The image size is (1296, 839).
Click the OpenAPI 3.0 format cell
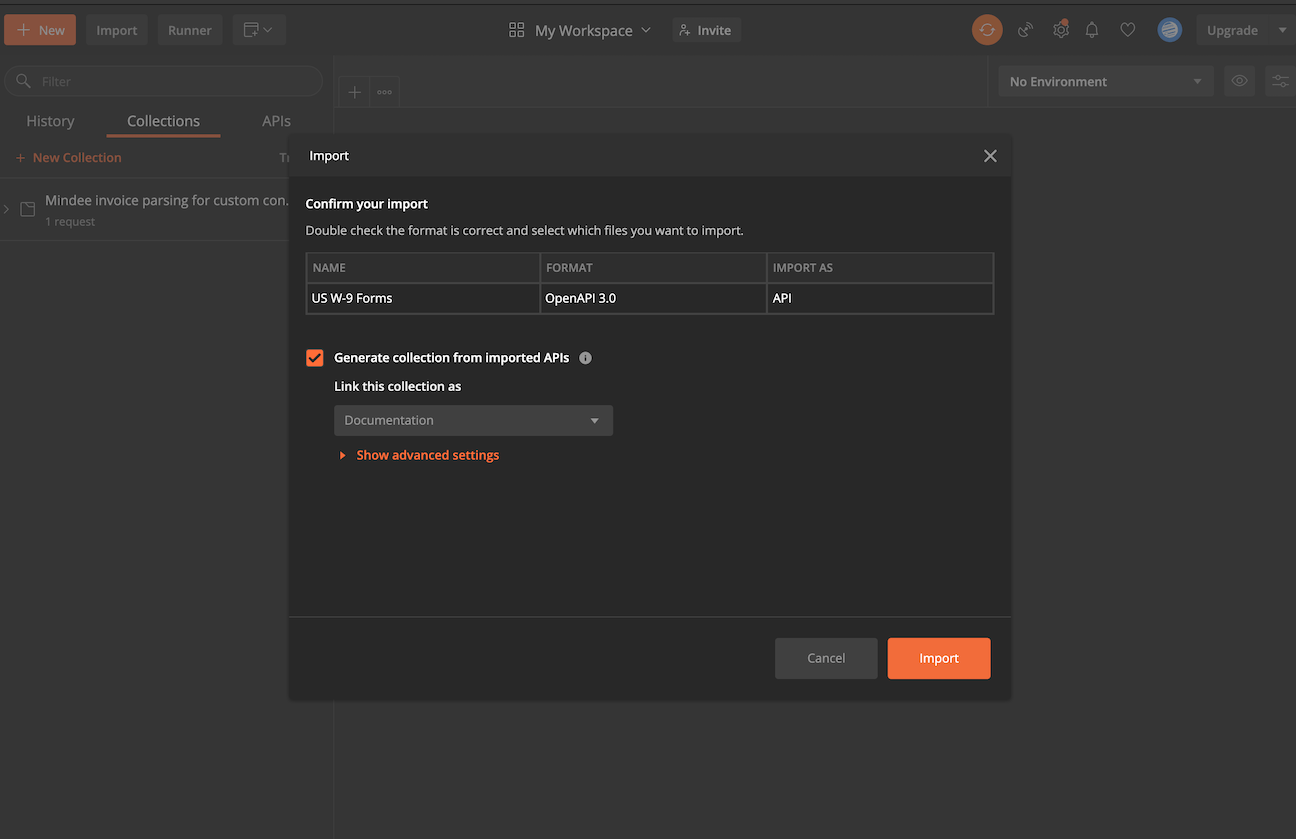(654, 298)
